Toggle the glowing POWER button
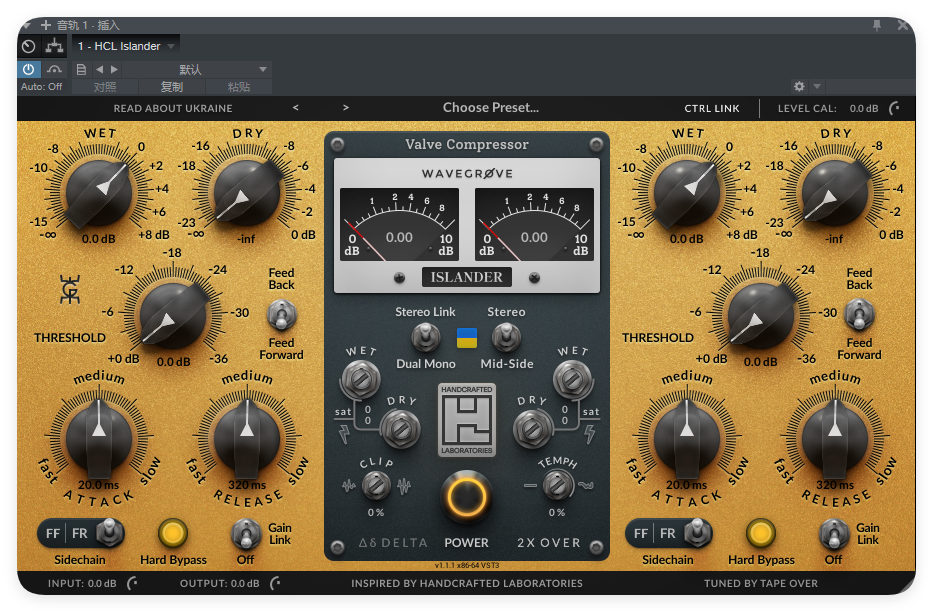 (x=466, y=497)
